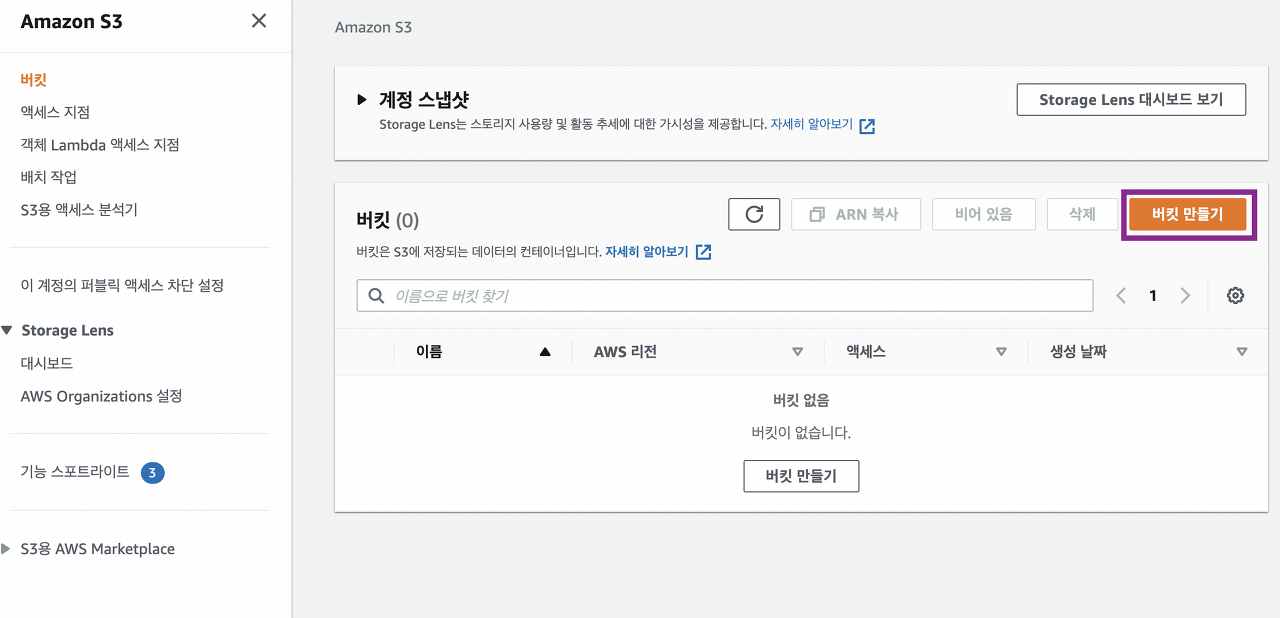
Task: Focus the 이름으로 버킷 찾기 search field
Action: (725, 296)
